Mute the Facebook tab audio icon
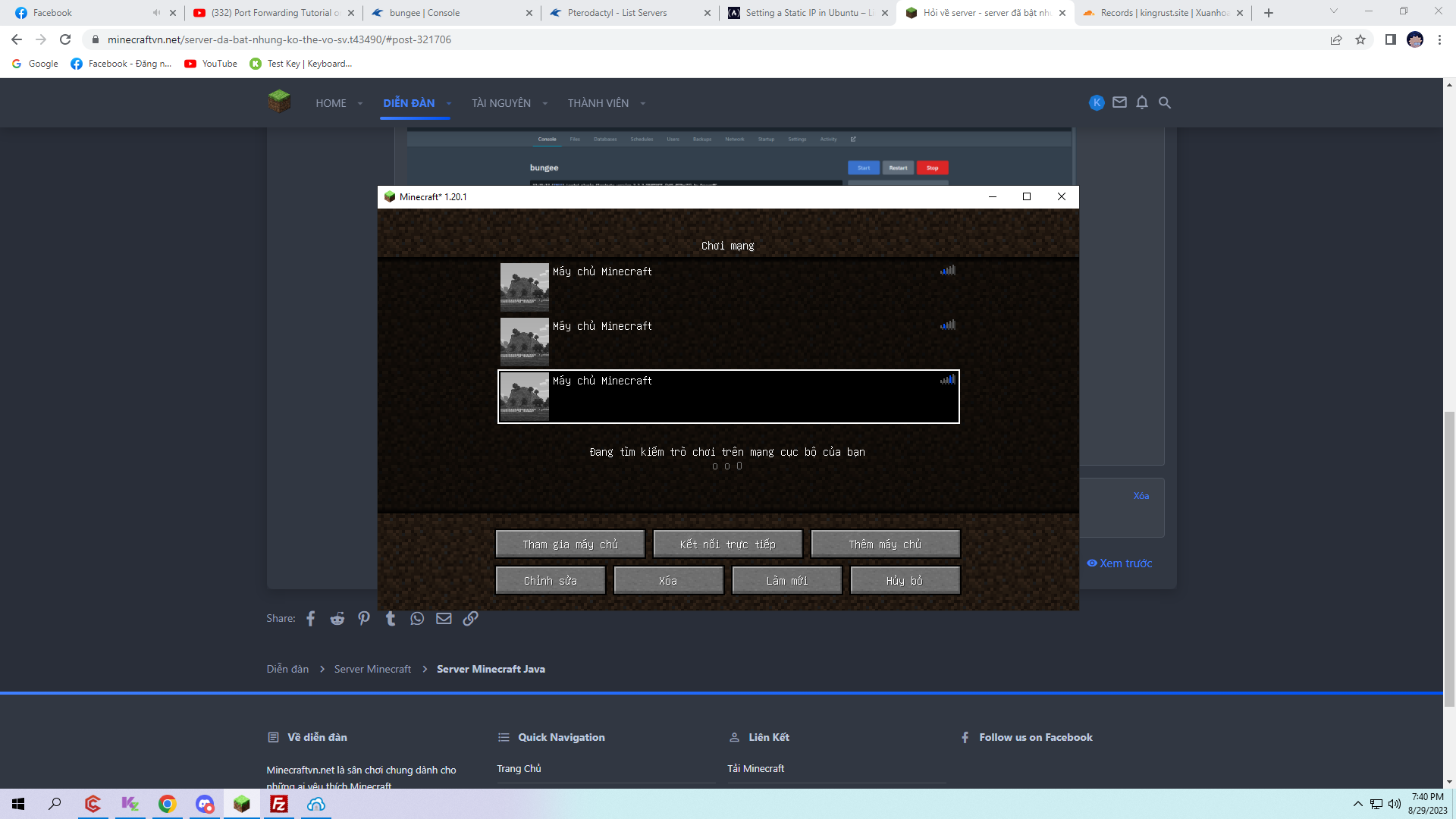 coord(156,13)
